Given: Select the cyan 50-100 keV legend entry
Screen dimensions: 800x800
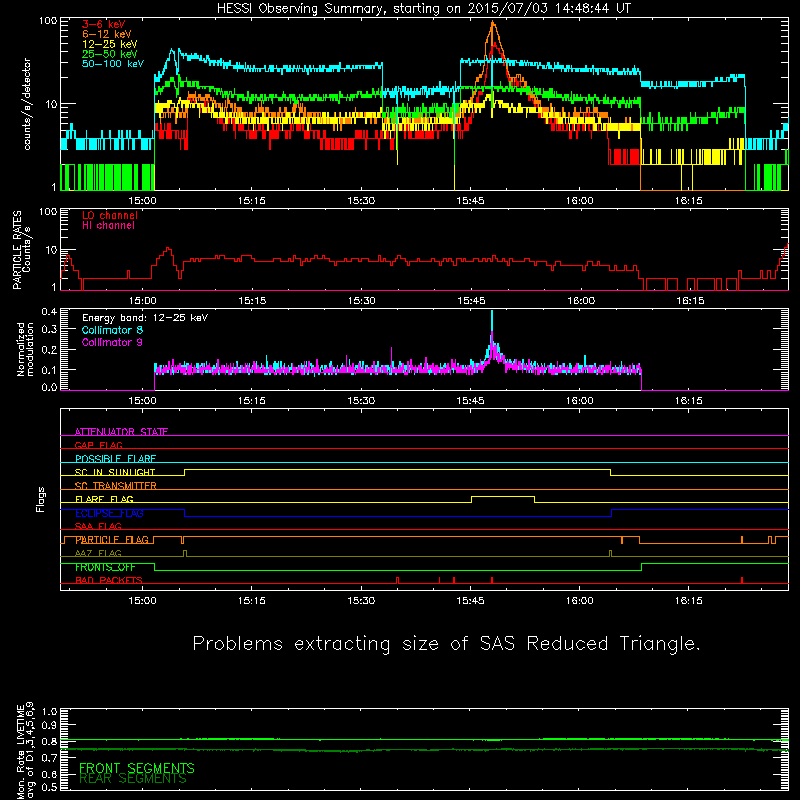Looking at the screenshot, I should (x=113, y=64).
